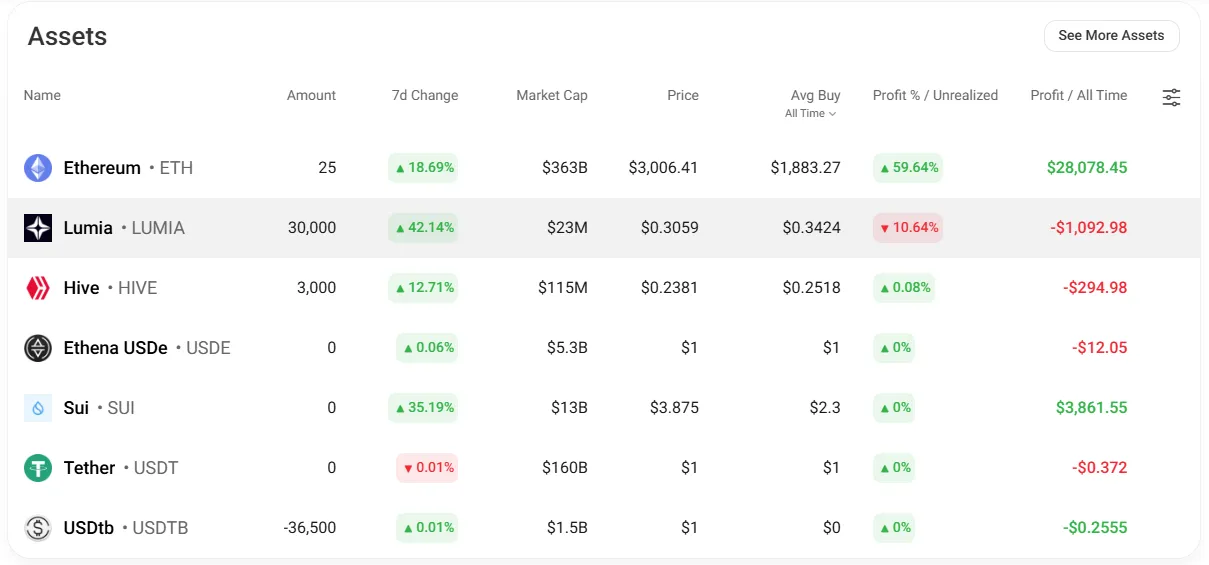Sort by the Amount column header

point(311,96)
